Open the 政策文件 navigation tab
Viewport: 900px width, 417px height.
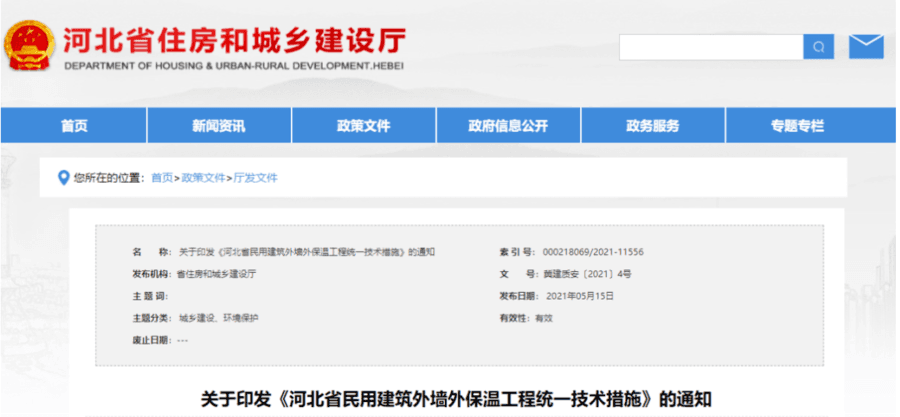click(364, 126)
